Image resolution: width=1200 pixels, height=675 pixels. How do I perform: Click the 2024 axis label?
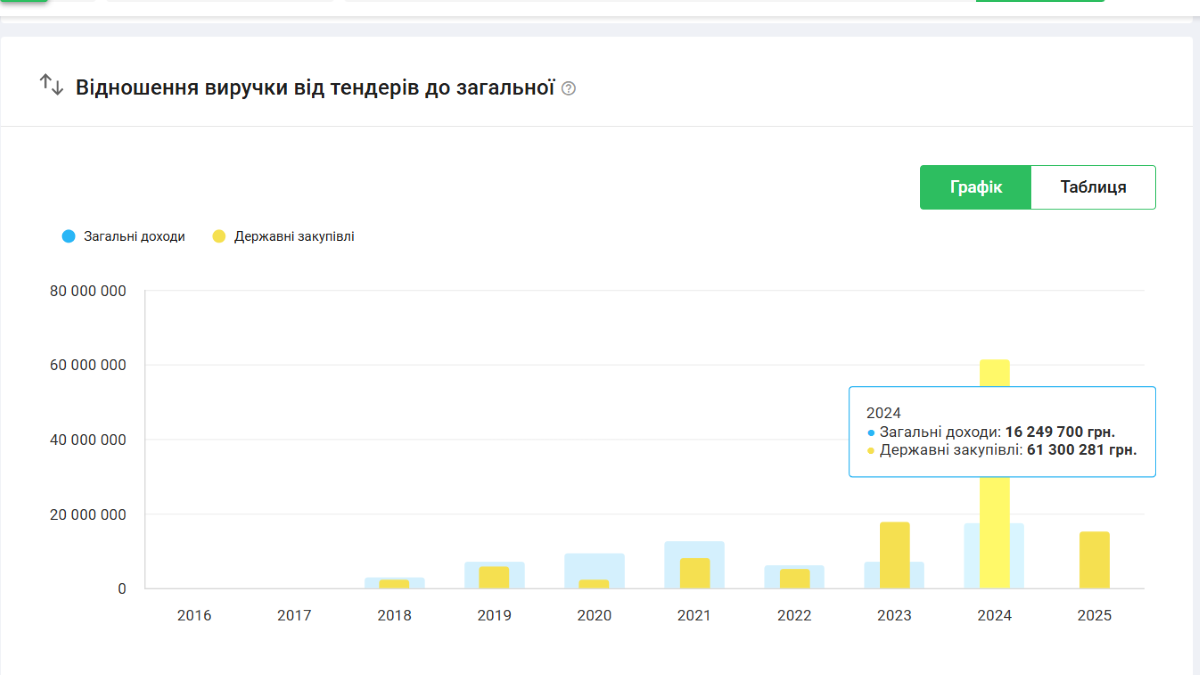pyautogui.click(x=994, y=616)
